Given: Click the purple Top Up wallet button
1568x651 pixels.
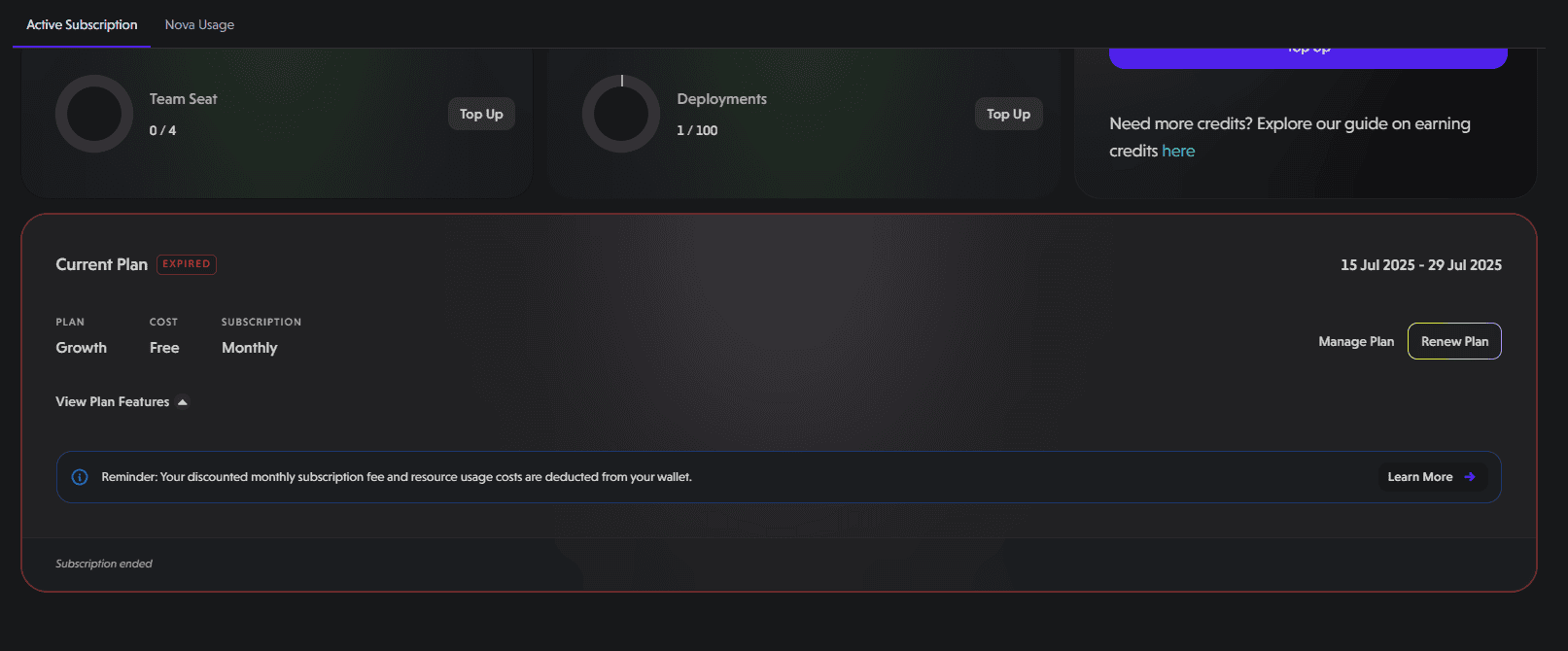Looking at the screenshot, I should click(1308, 57).
